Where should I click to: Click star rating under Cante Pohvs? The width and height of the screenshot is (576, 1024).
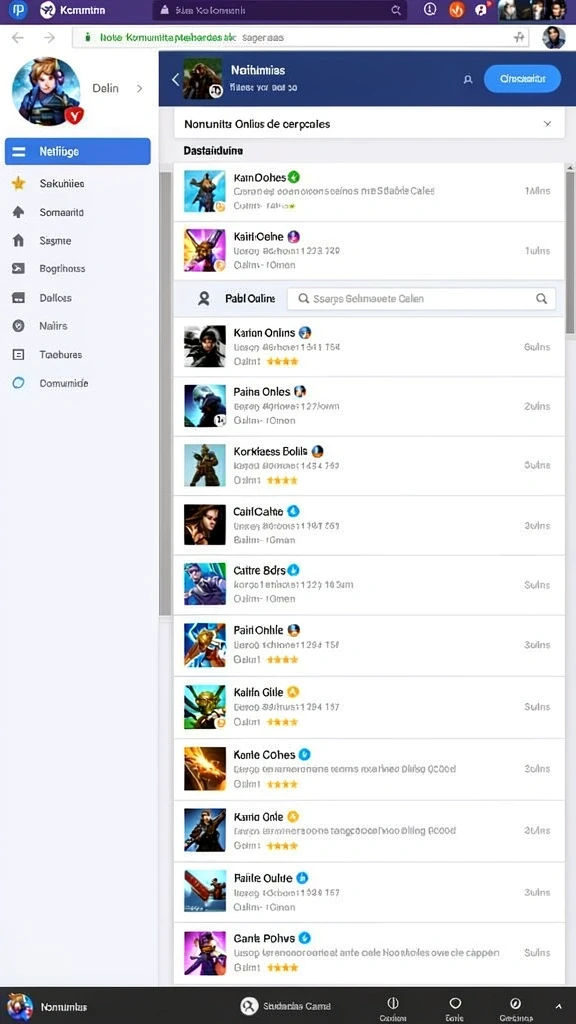click(x=282, y=967)
